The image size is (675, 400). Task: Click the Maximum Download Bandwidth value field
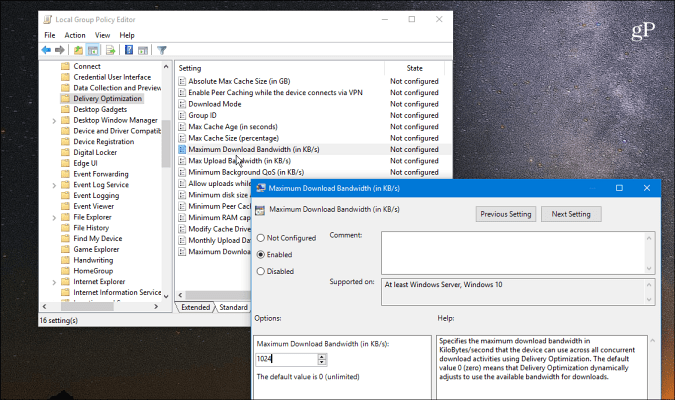click(x=287, y=359)
